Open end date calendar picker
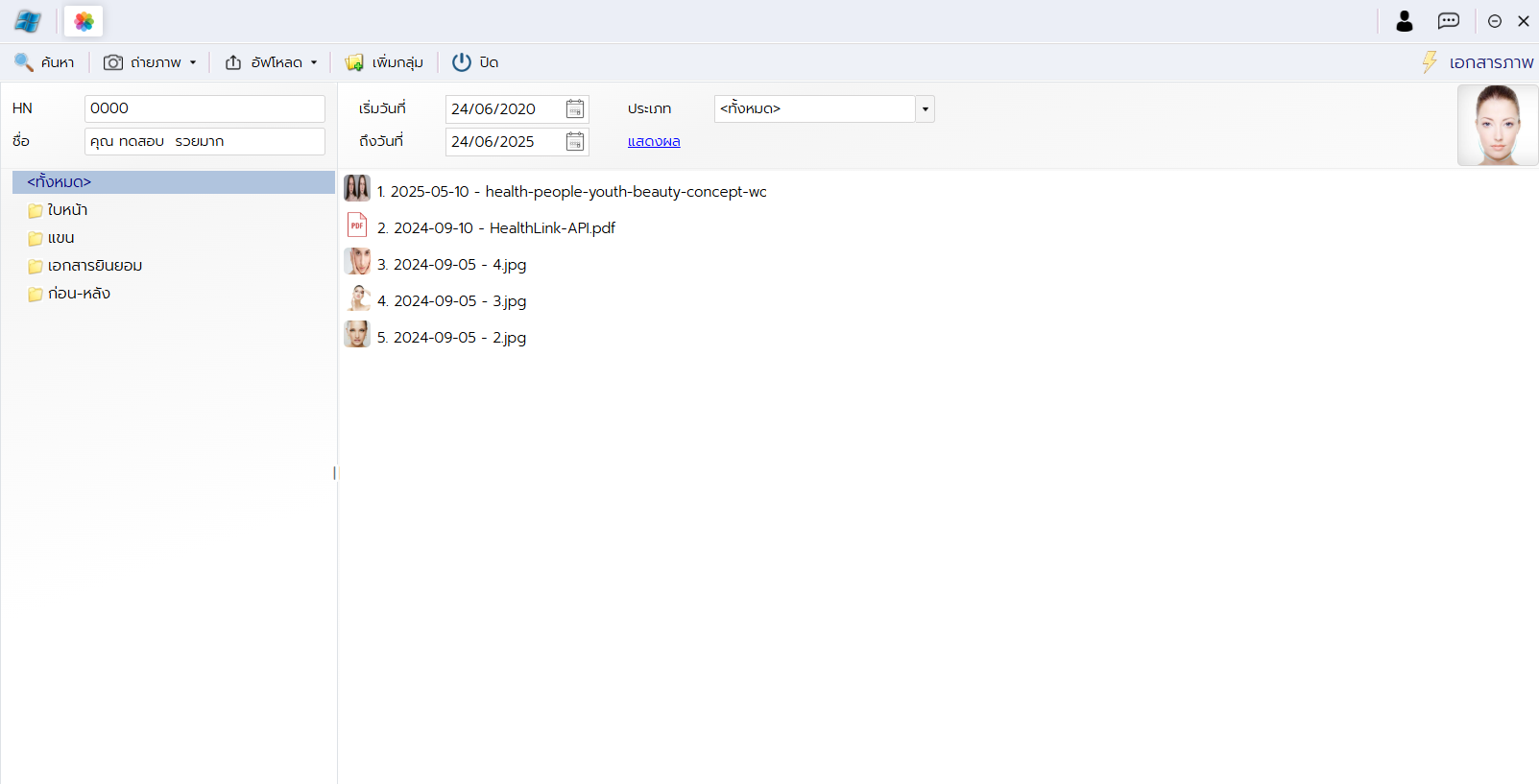Screen dimensions: 1539x784 pos(575,142)
